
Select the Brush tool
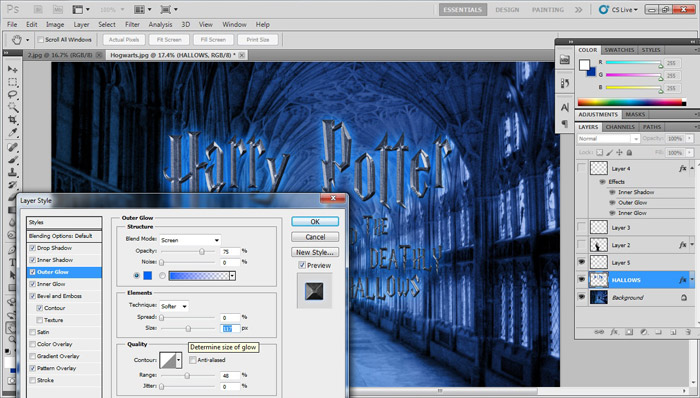pos(12,160)
